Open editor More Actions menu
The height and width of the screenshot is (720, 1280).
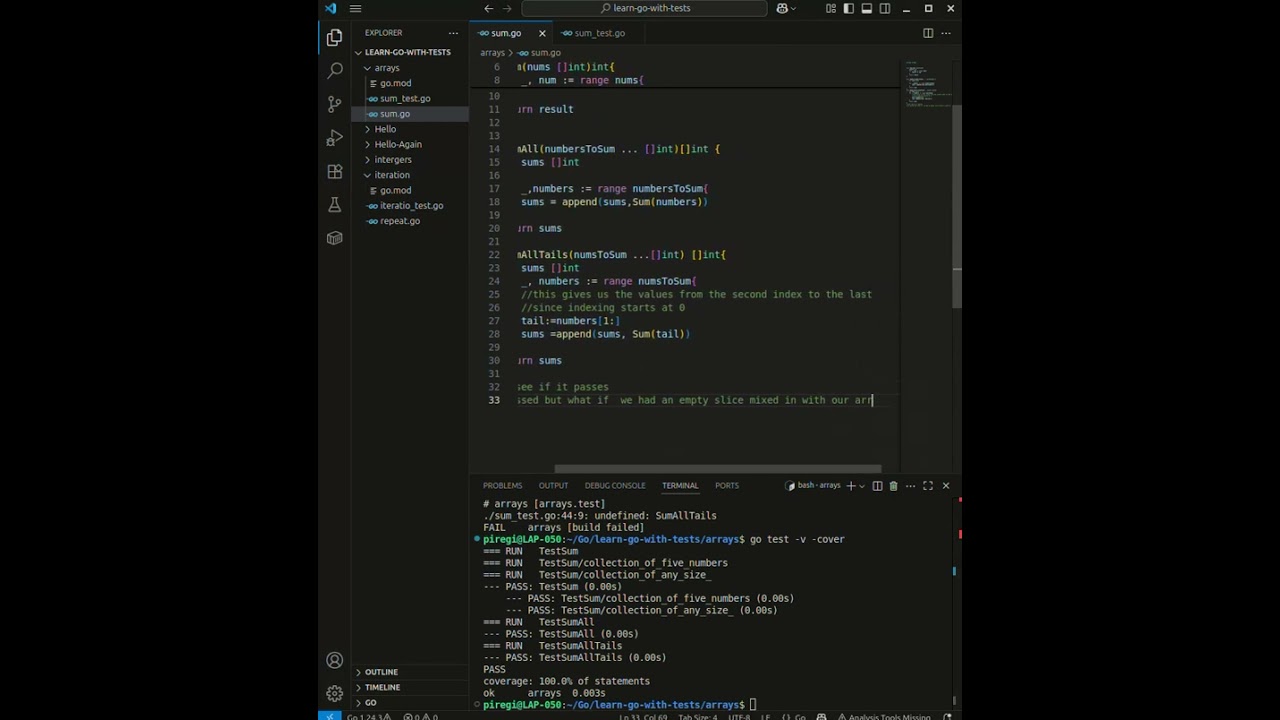(x=946, y=33)
